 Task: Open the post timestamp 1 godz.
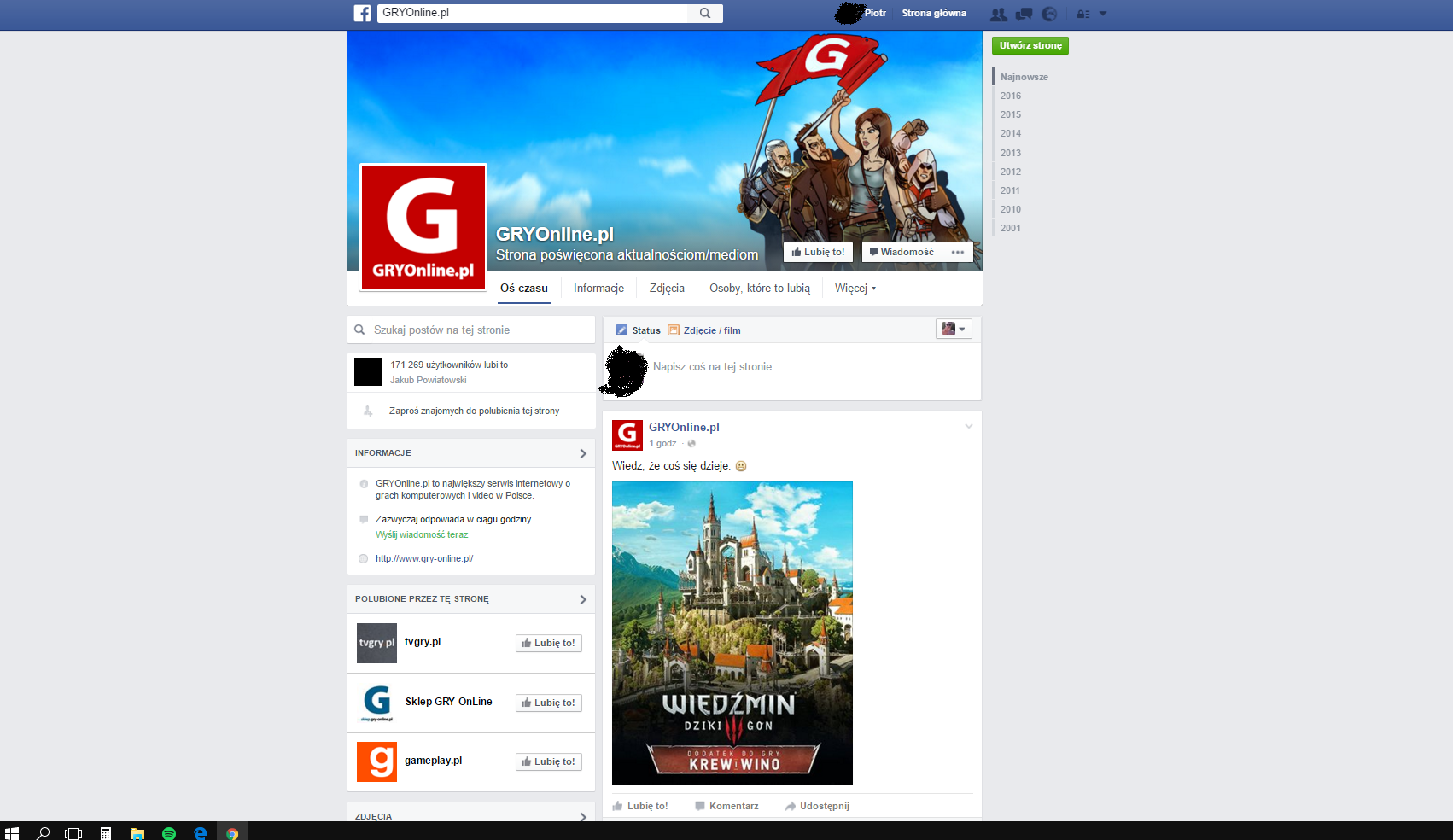pos(663,443)
